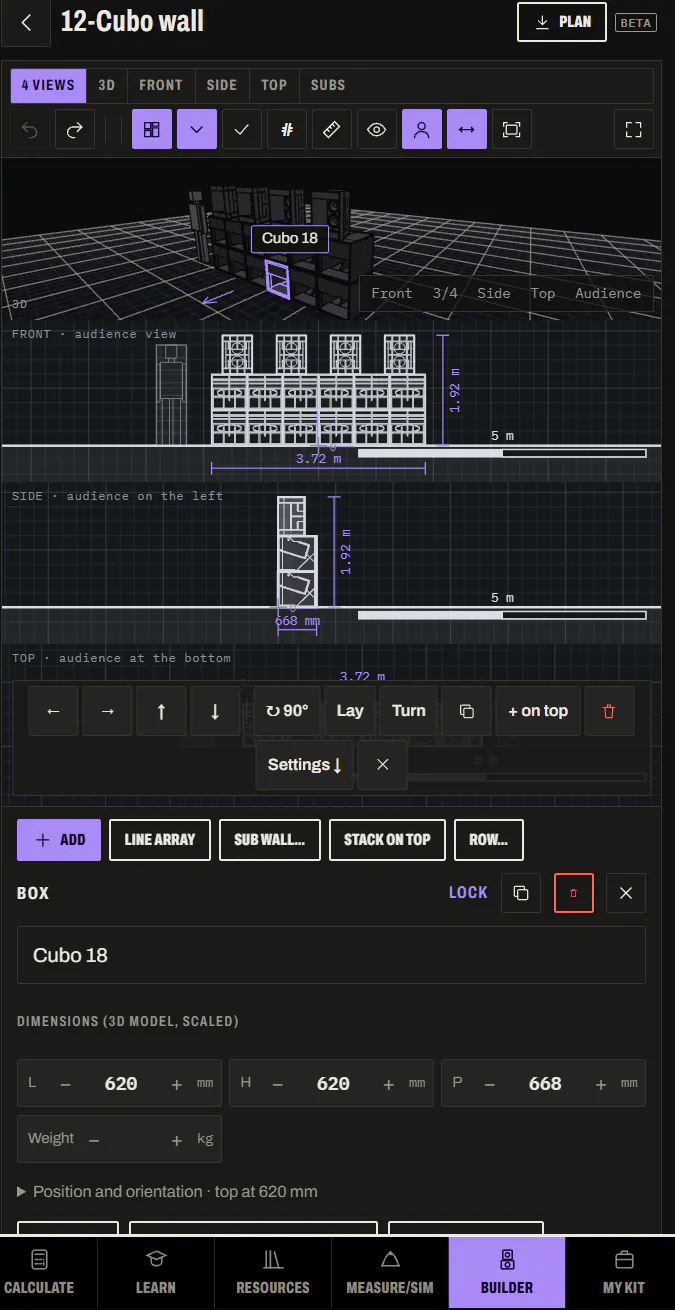Select the SIDE view tab

(x=222, y=86)
